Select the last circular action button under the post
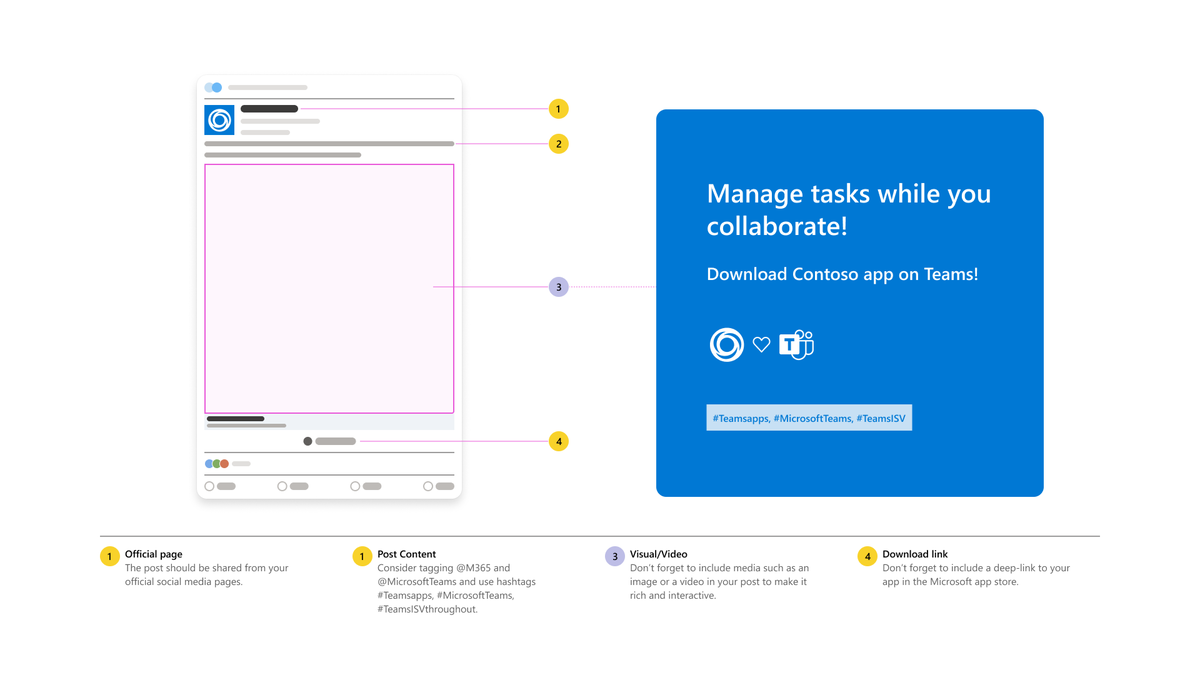The width and height of the screenshot is (1200, 675). coord(428,487)
